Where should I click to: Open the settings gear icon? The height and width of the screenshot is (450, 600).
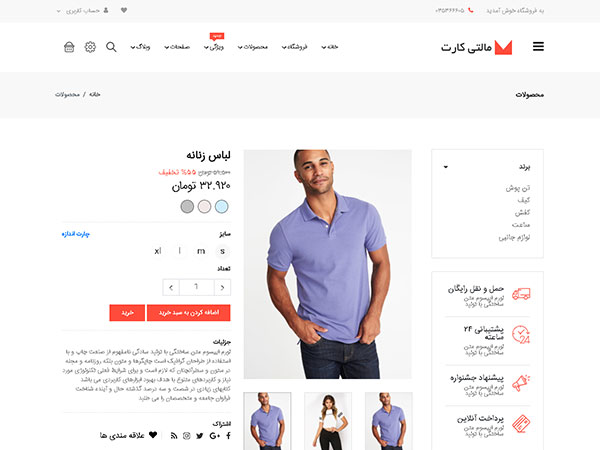click(x=90, y=47)
